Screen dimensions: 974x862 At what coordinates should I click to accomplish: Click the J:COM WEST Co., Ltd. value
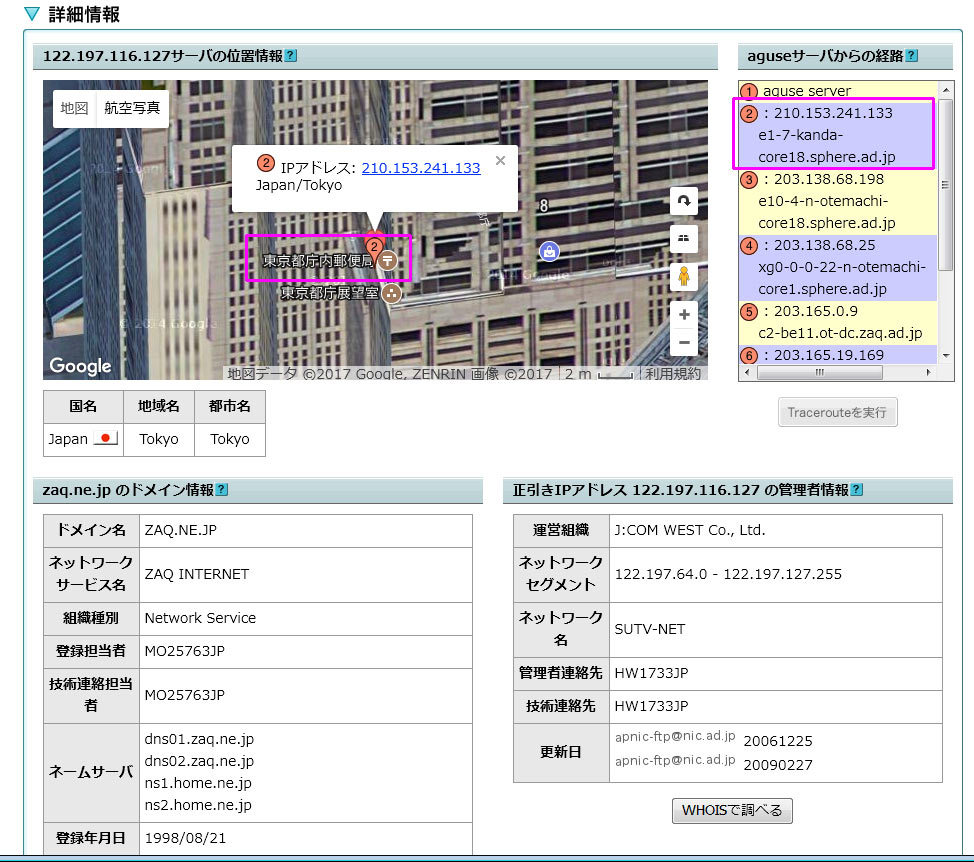(690, 530)
